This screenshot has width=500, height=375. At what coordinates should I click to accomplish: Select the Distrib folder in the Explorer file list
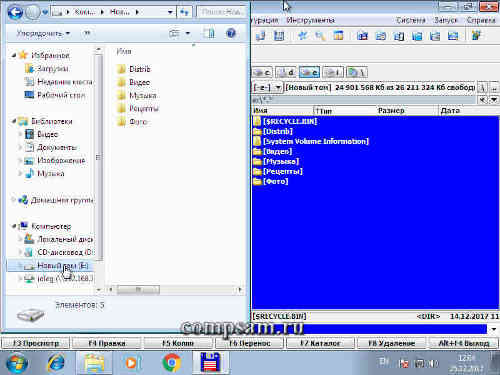pyautogui.click(x=139, y=69)
